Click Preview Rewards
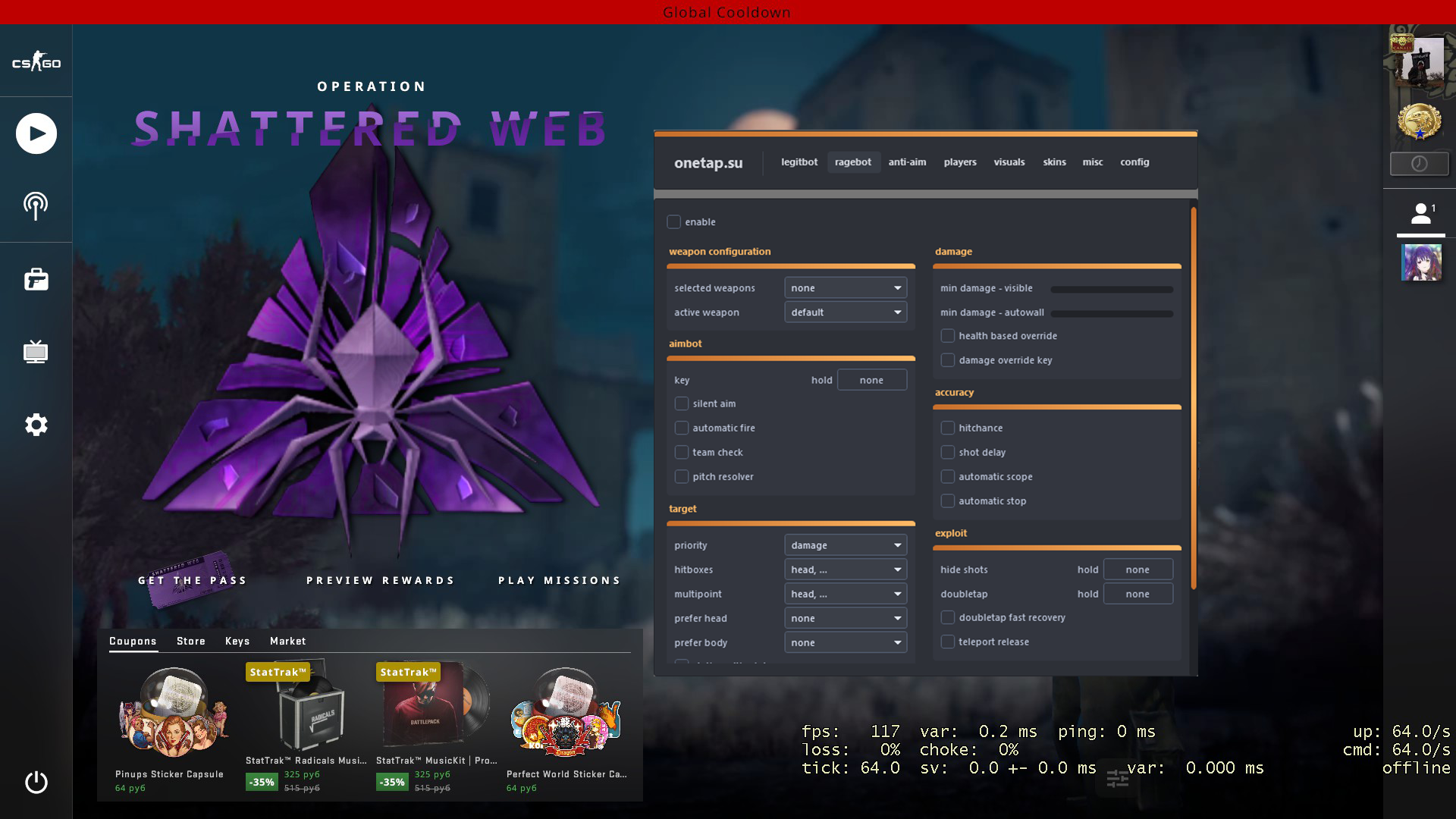This screenshot has width=1456, height=819. (x=381, y=580)
